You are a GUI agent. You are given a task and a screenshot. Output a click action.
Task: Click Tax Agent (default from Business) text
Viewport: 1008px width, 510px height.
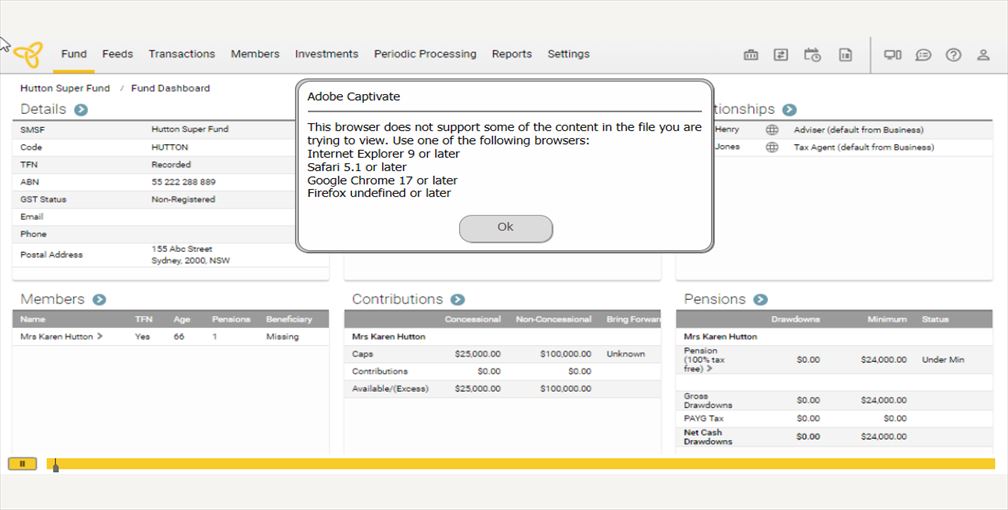coord(864,147)
